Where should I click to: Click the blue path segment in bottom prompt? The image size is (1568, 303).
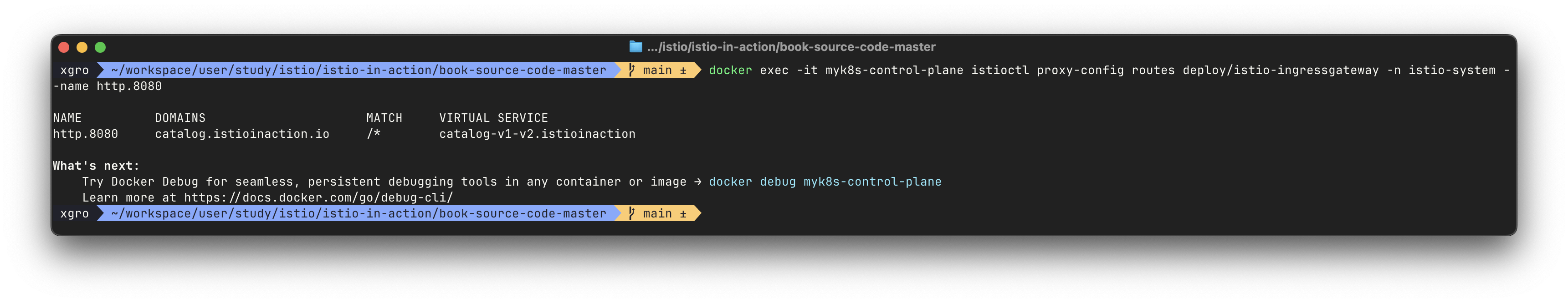(359, 213)
